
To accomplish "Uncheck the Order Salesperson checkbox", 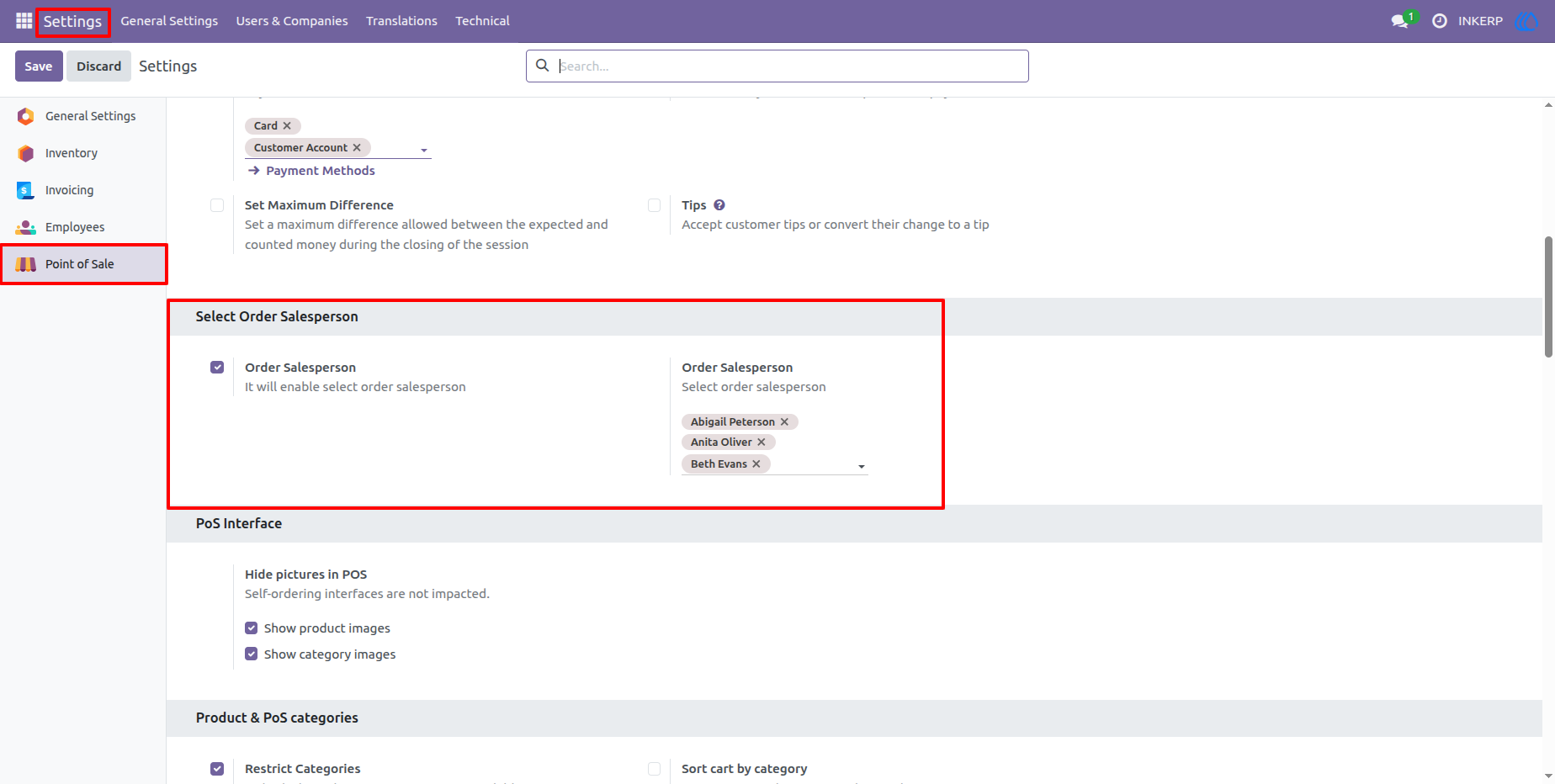I will click(217, 368).
